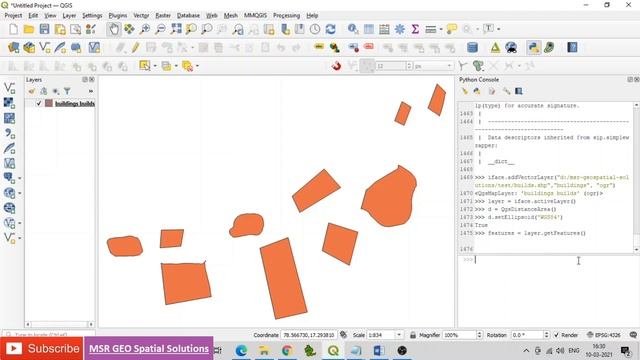Open a project using the yellow folder icon

point(29,29)
